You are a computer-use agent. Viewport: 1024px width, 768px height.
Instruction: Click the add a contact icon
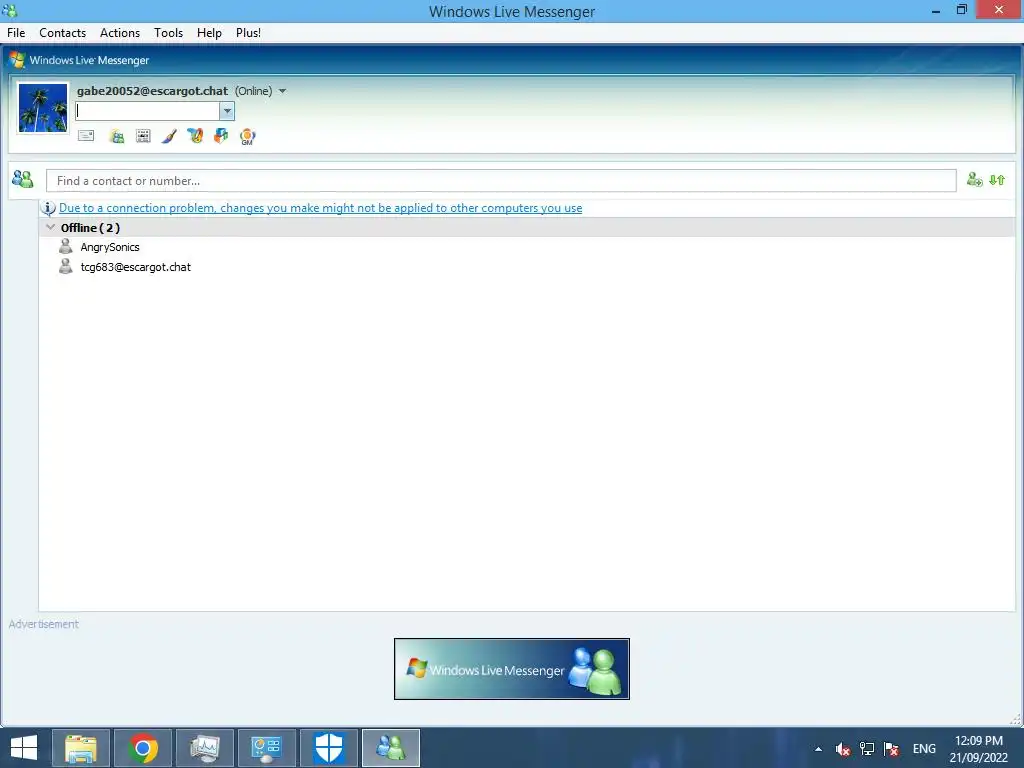click(x=974, y=180)
